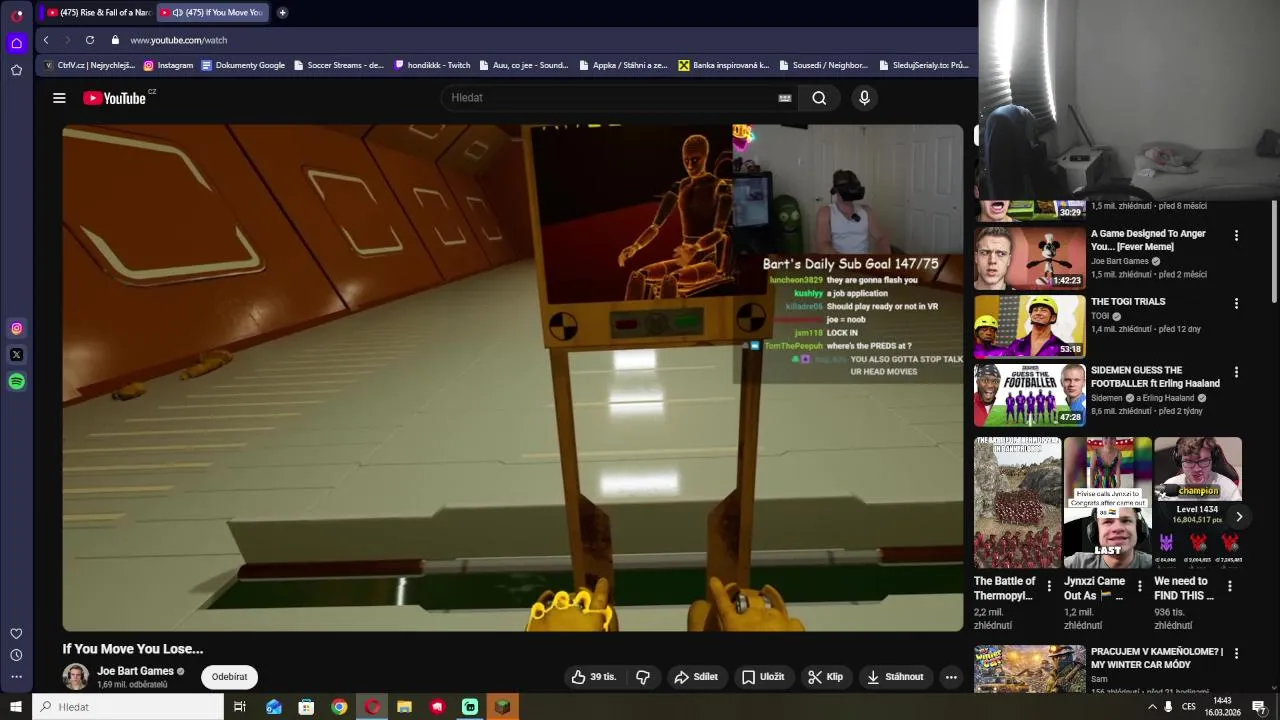
Task: Open the on-screen keyboard icon in search
Action: click(x=785, y=98)
